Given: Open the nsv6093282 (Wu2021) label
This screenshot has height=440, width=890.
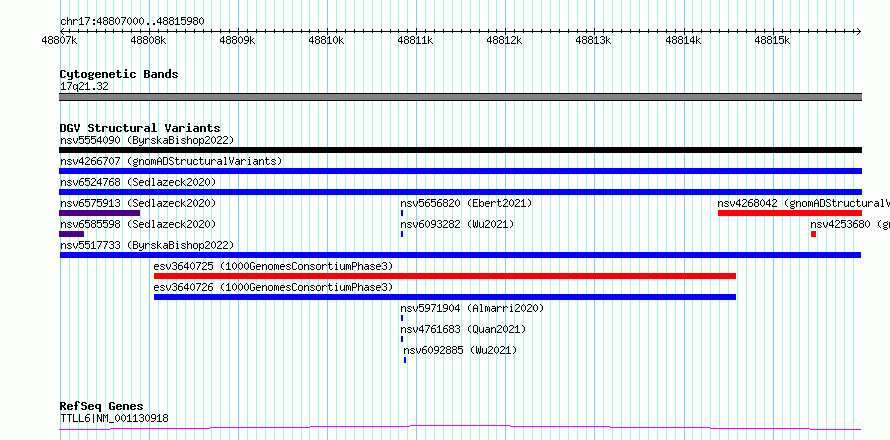Looking at the screenshot, I should coord(457,224).
